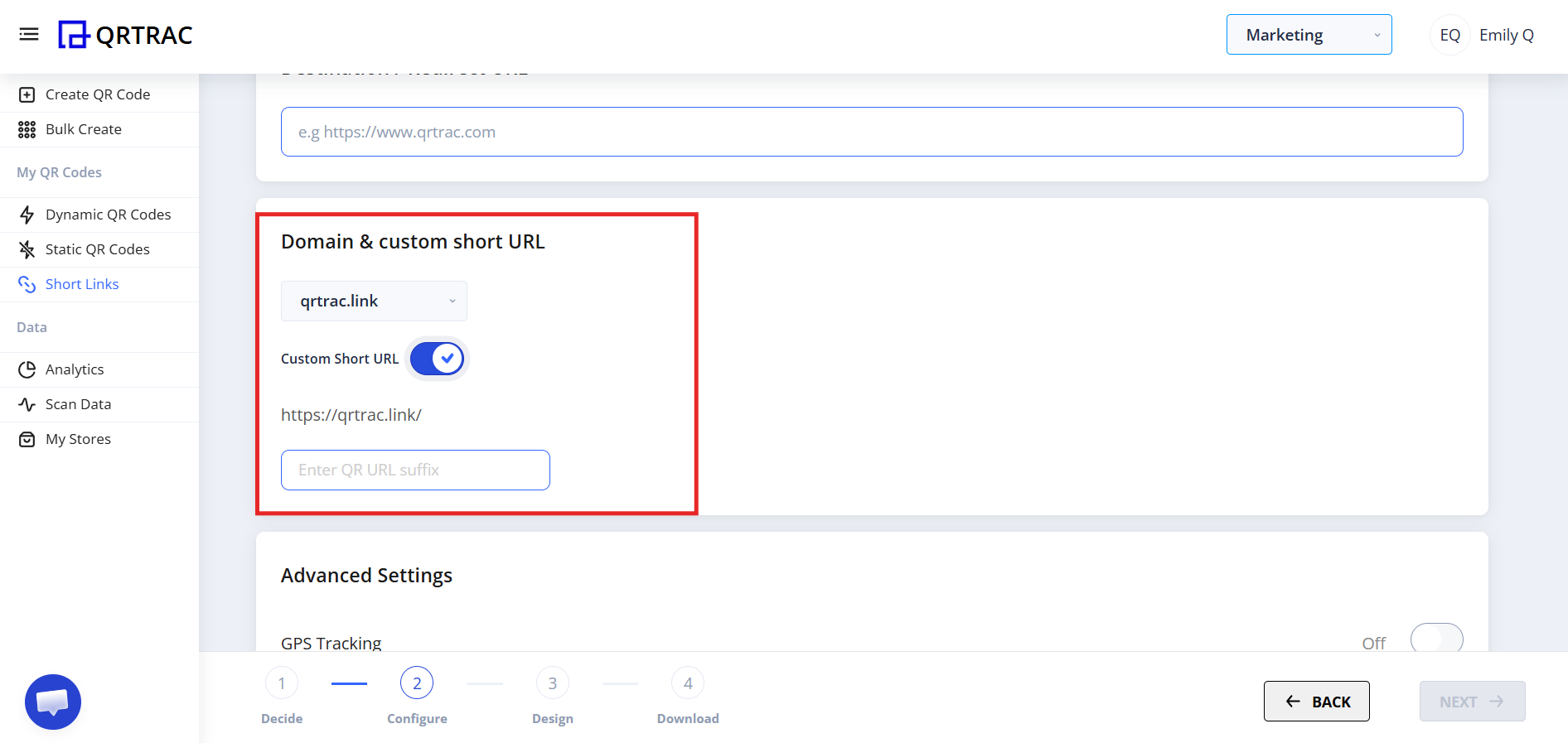Open the hamburger navigation menu
Viewport: 1568px width, 743px height.
[29, 34]
